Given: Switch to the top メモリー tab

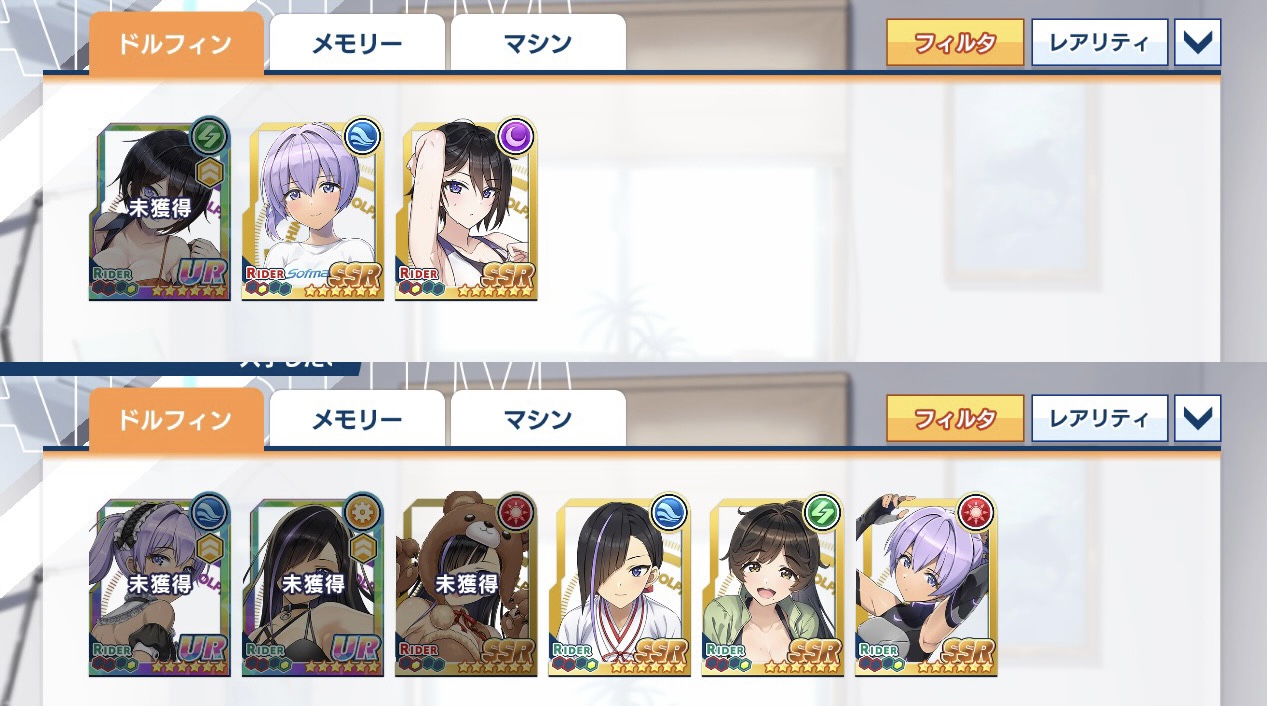Looking at the screenshot, I should point(357,44).
